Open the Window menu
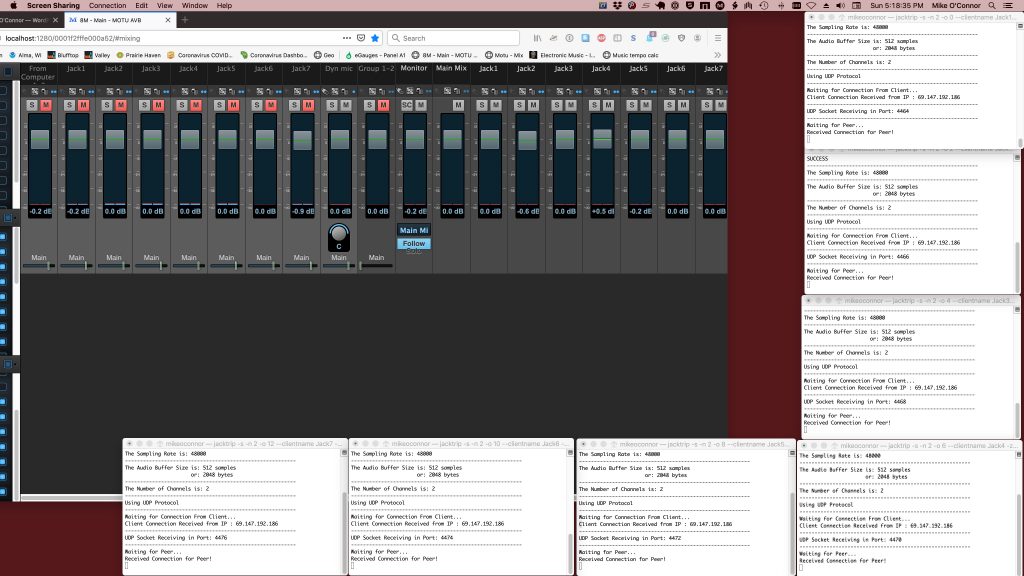Image resolution: width=1024 pixels, height=576 pixels. click(x=195, y=5)
